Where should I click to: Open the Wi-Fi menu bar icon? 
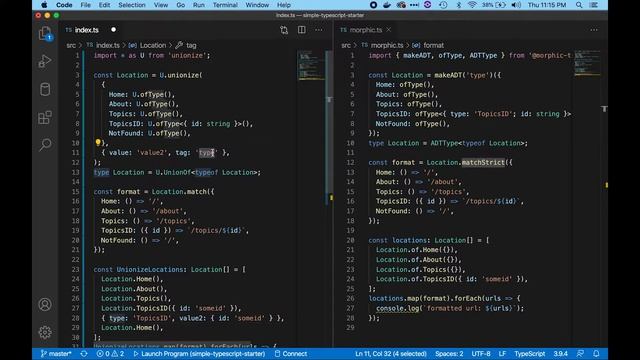[x=472, y=5]
